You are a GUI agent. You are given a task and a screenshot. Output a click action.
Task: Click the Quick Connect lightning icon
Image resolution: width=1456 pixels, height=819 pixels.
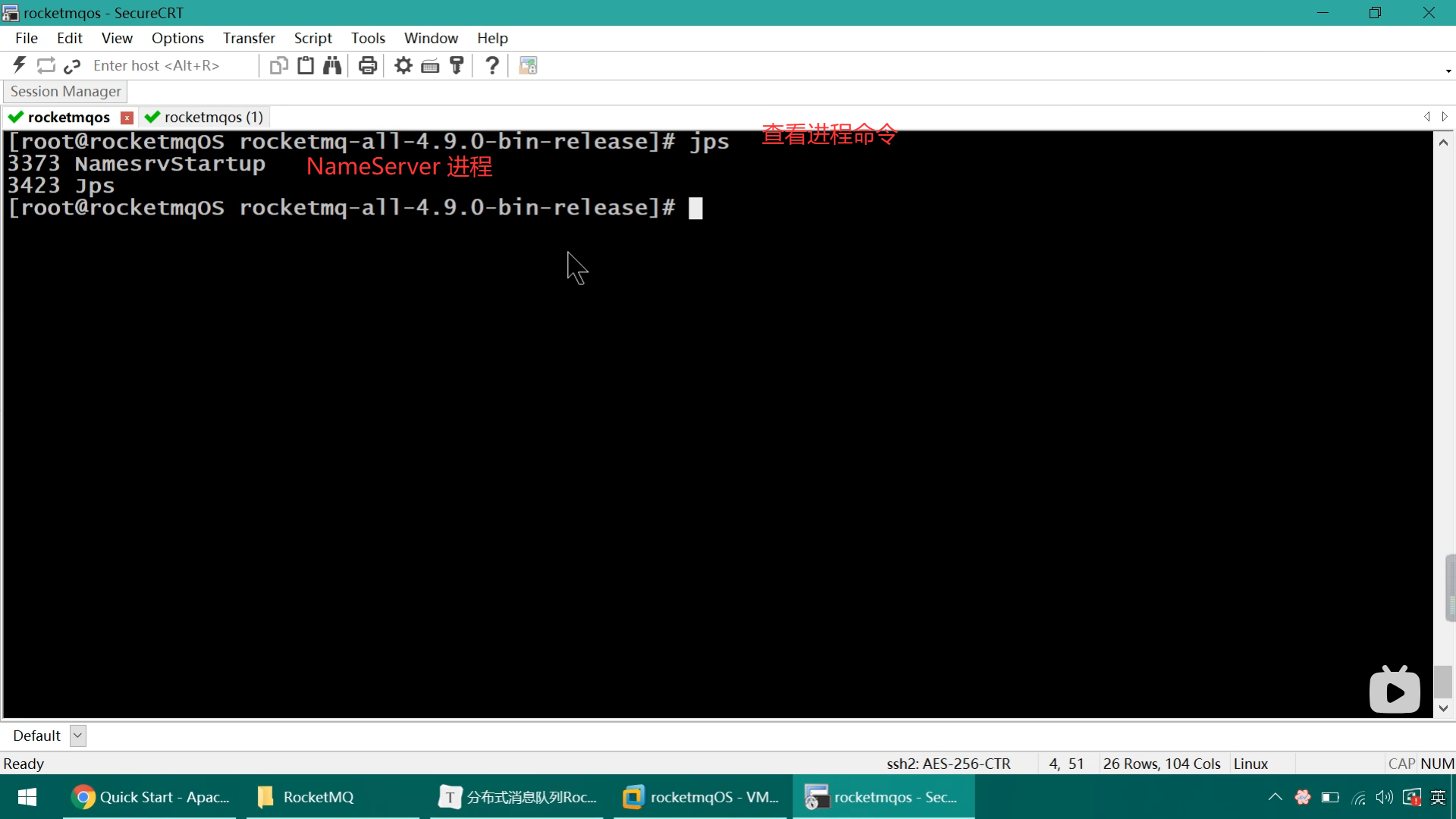tap(20, 65)
